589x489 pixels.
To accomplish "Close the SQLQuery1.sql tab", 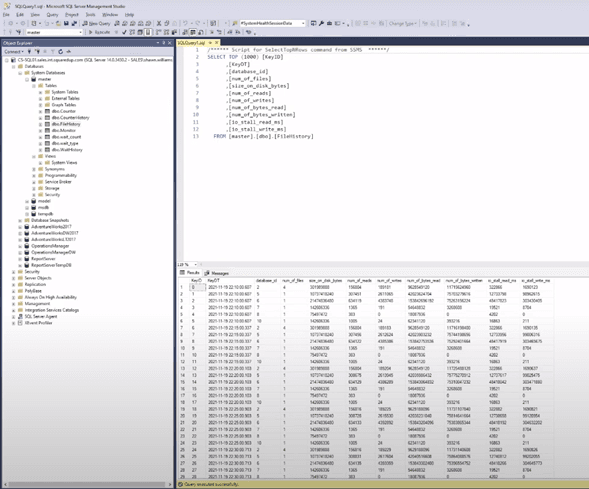I will 217,43.
